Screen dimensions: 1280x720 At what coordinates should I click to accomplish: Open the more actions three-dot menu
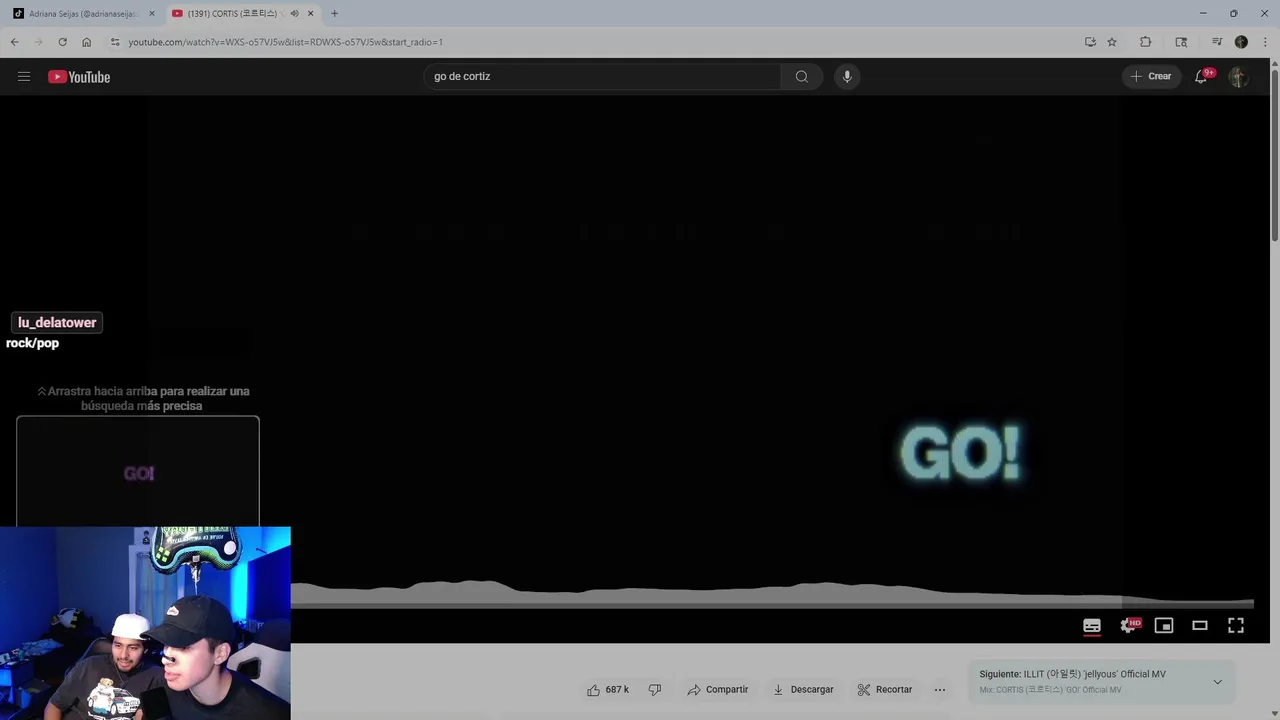click(939, 689)
